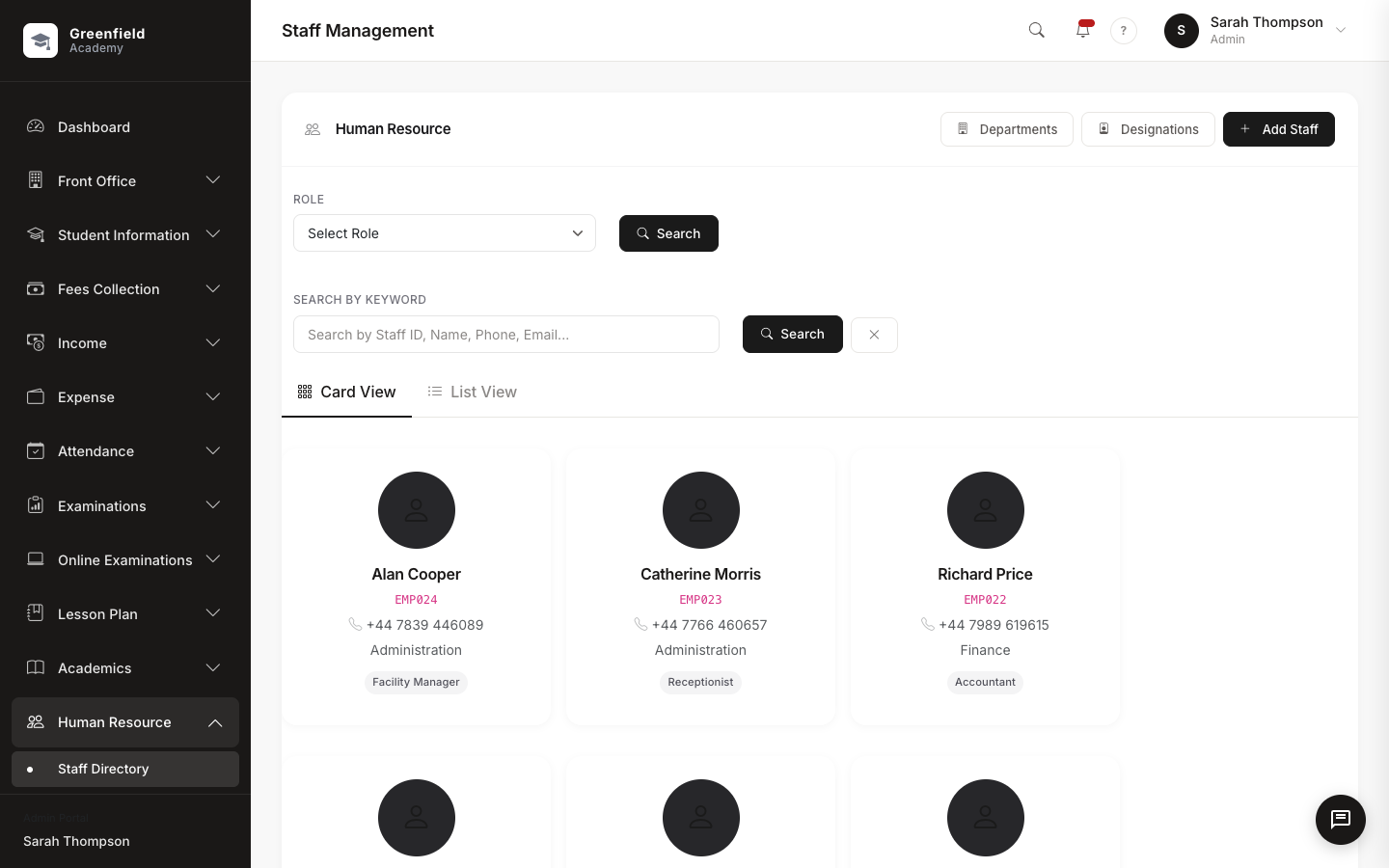Click Richard Price's avatar
This screenshot has height=868, width=1389.
(x=986, y=510)
